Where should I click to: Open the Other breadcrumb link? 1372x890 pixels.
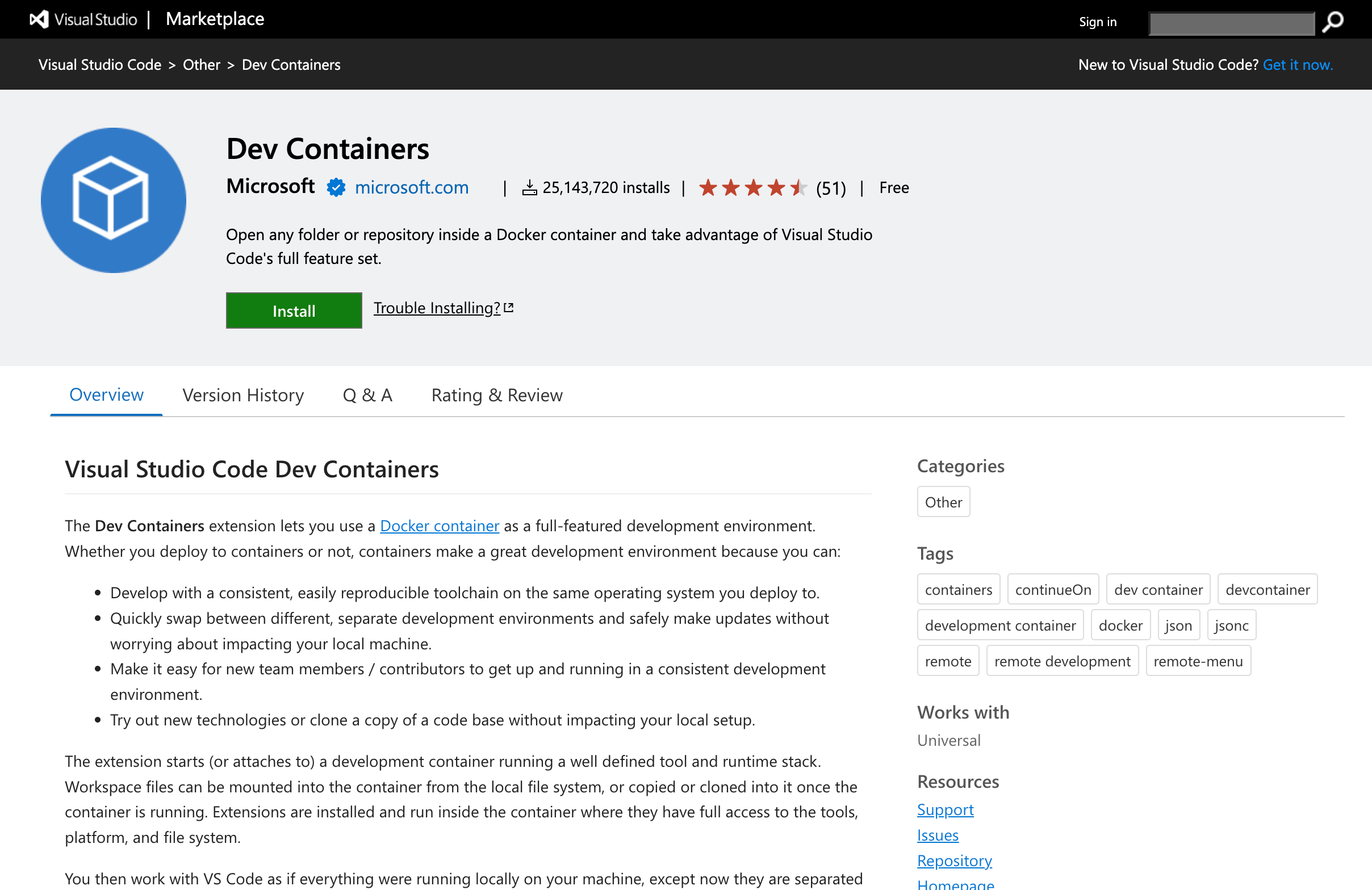pyautogui.click(x=201, y=65)
